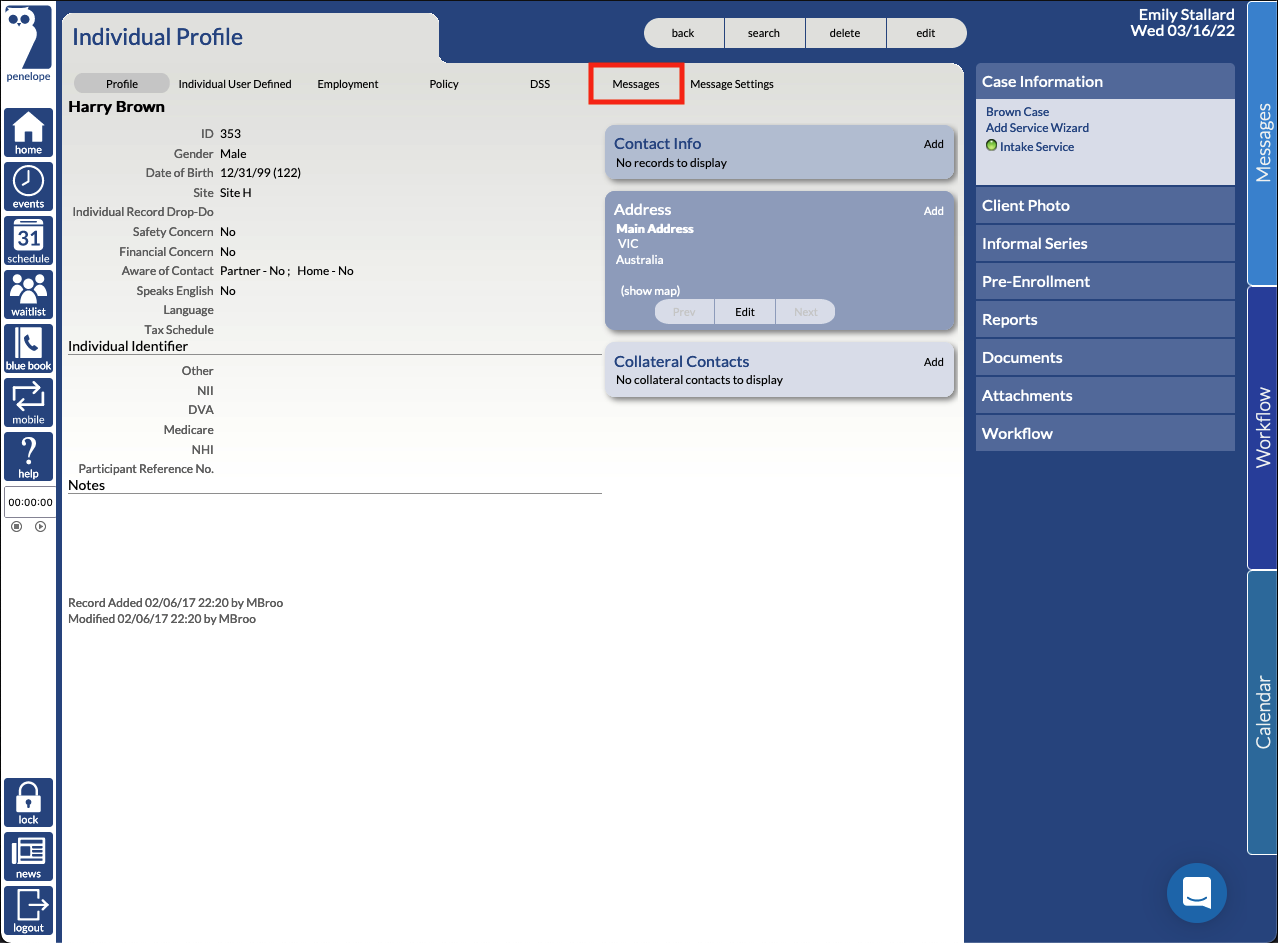Click the Aware of Contact value text
The image size is (1278, 943).
[286, 271]
